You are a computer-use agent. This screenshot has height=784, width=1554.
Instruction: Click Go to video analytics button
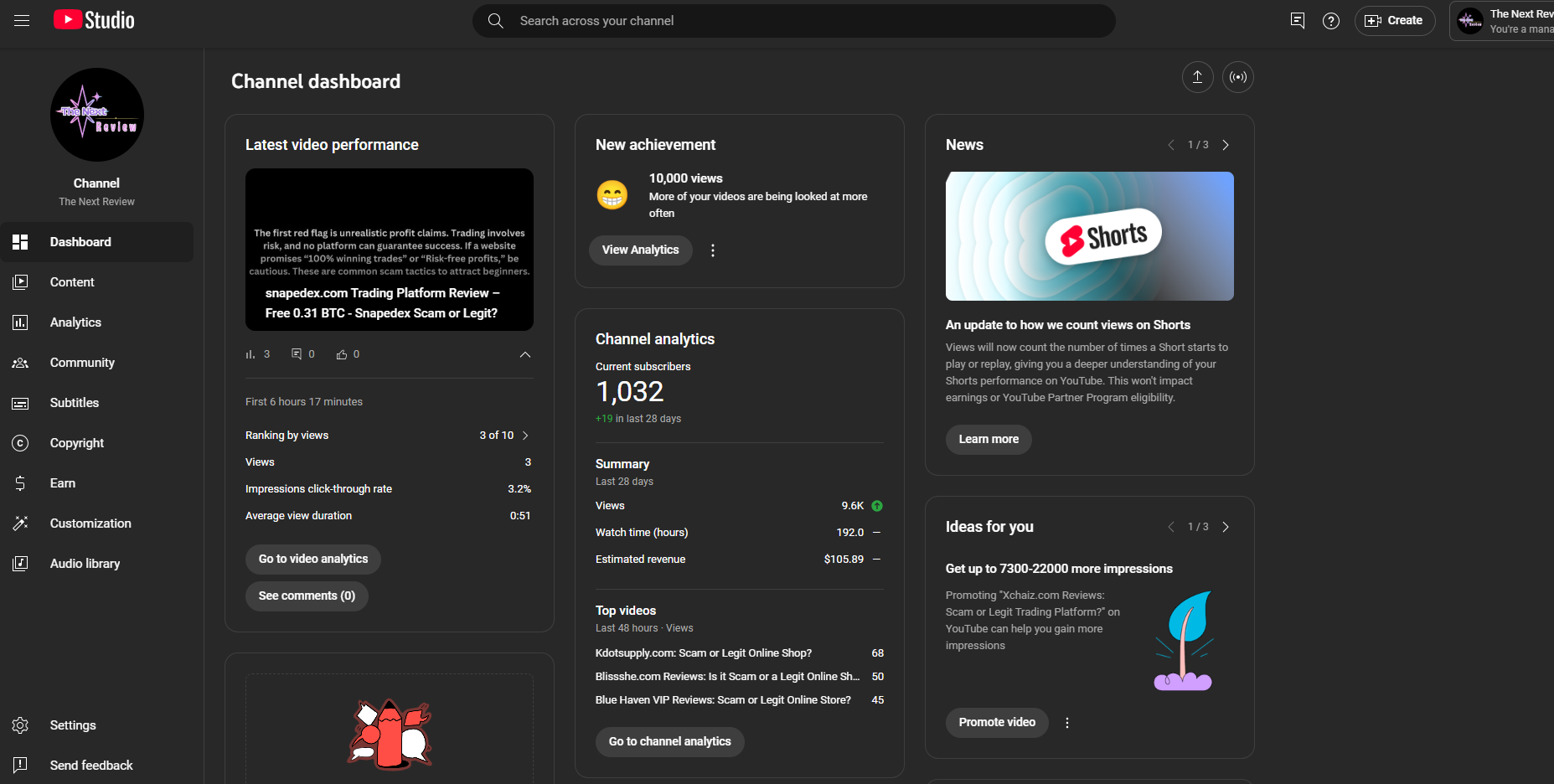tap(313, 560)
